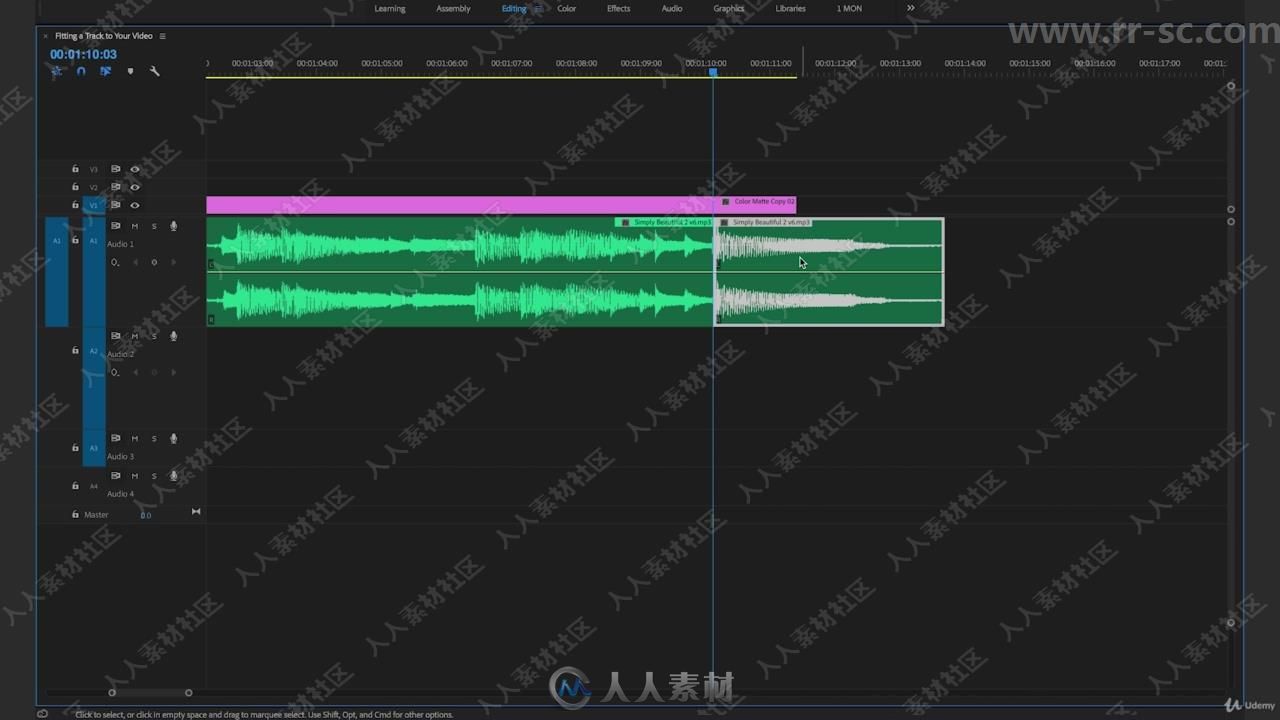Toggle the lock on track V1
1280x720 pixels.
tap(75, 205)
